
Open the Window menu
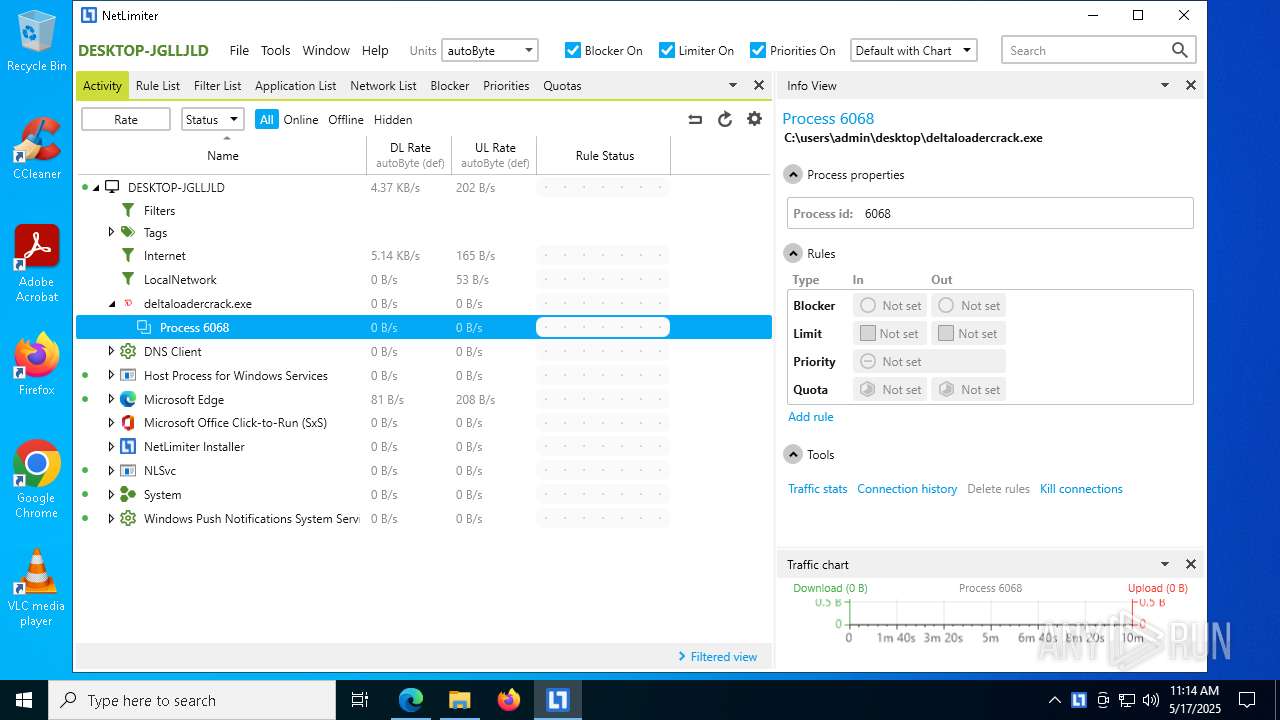pyautogui.click(x=326, y=50)
